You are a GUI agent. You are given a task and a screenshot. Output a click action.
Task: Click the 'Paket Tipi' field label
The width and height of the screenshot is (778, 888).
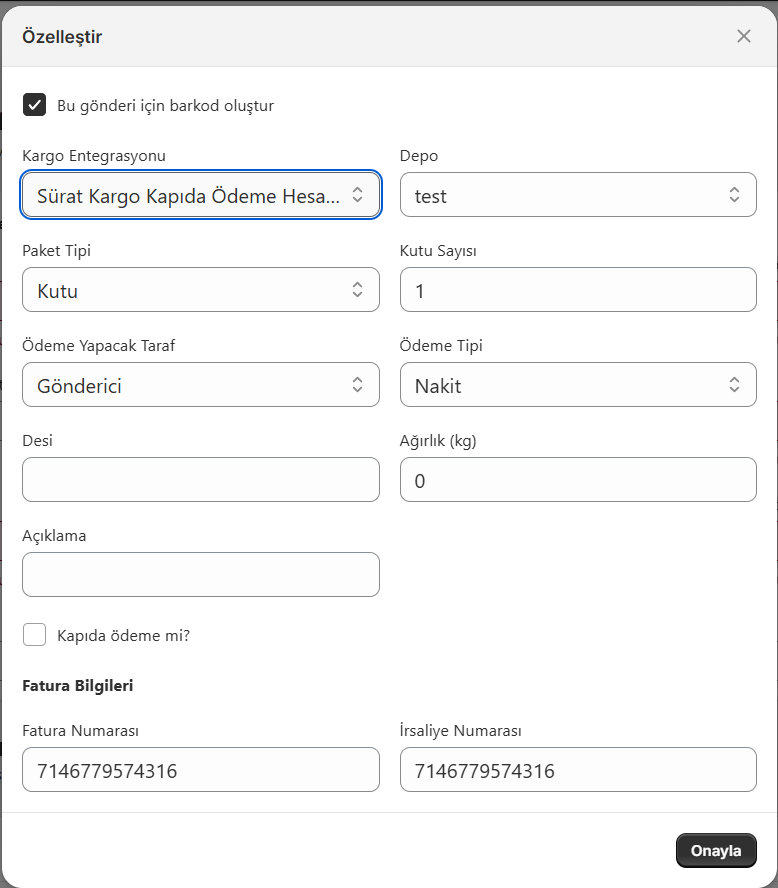tap(57, 251)
